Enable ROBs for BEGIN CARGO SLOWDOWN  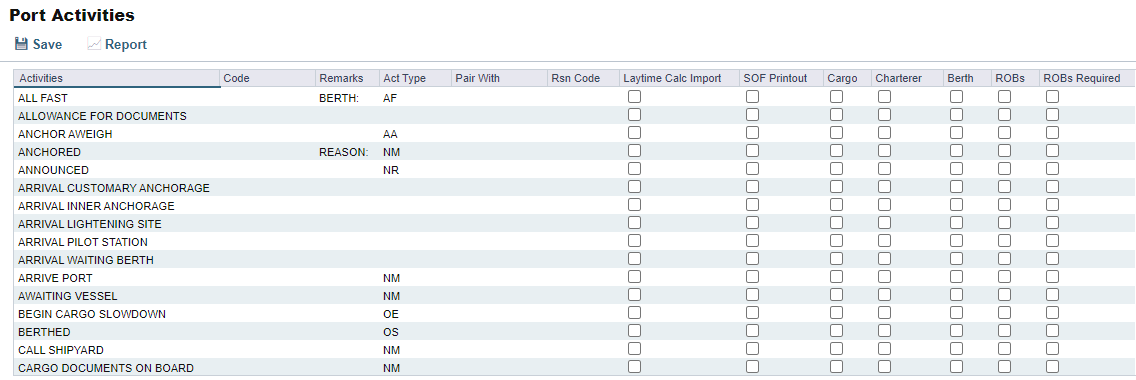coord(1004,313)
